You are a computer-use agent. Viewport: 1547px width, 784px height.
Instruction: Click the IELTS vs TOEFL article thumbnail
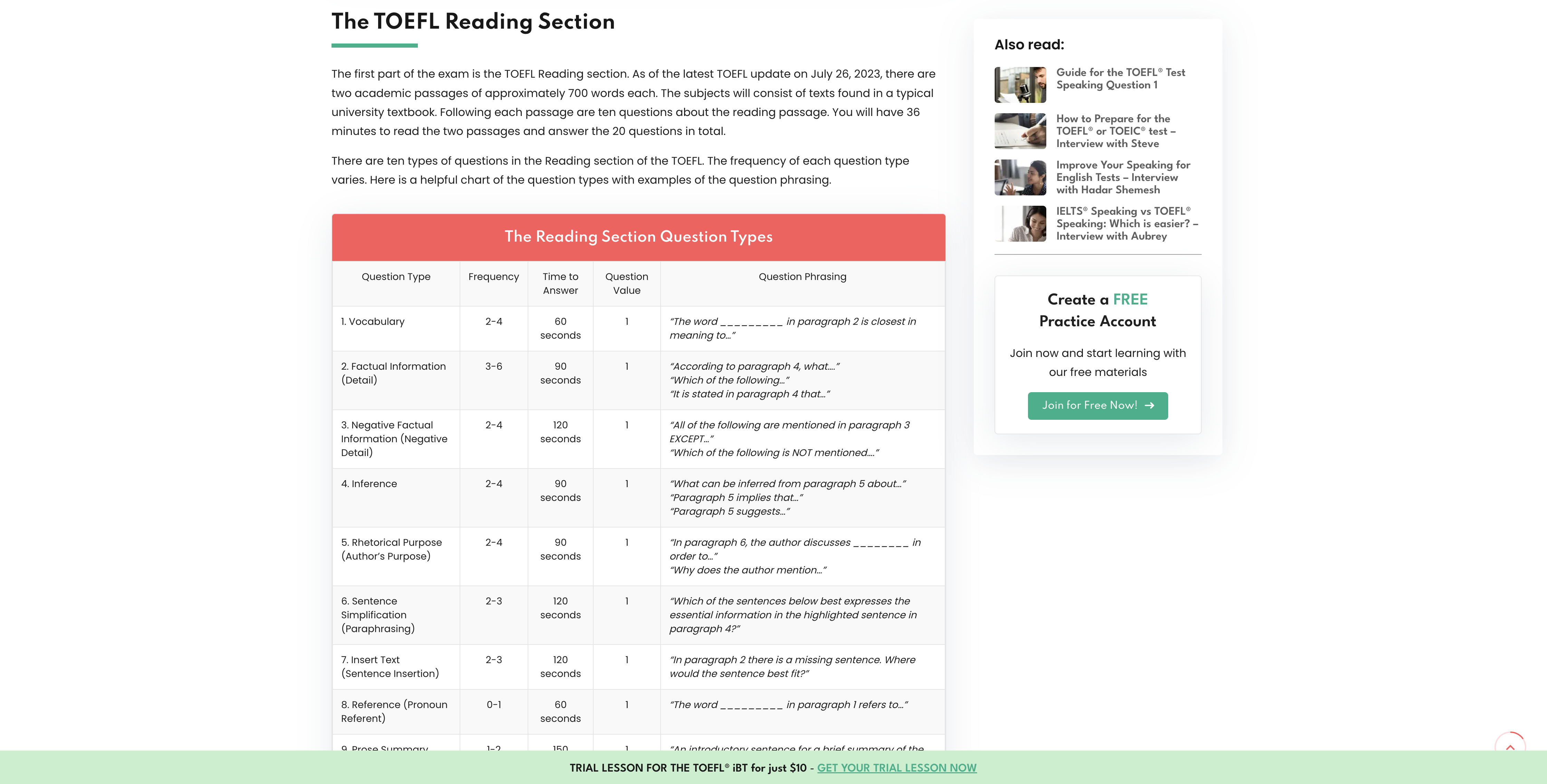click(x=1020, y=223)
